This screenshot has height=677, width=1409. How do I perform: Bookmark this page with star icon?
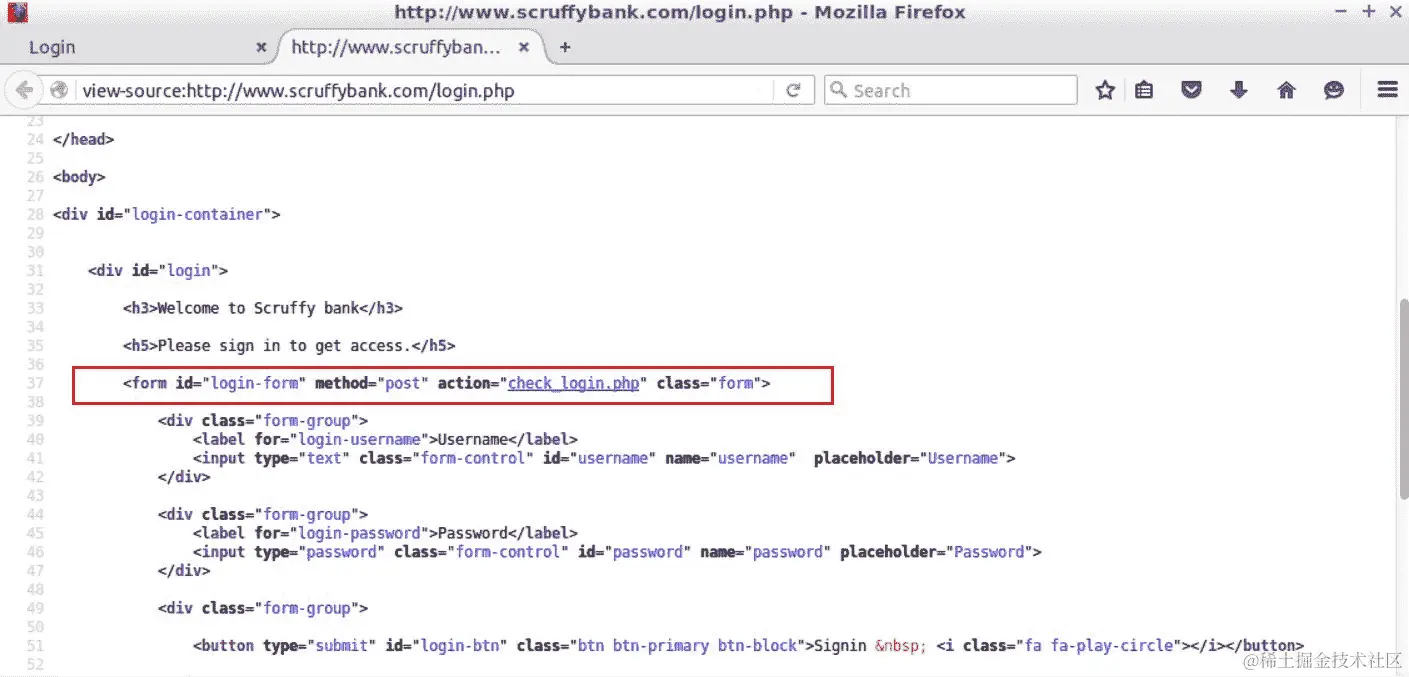tap(1105, 90)
